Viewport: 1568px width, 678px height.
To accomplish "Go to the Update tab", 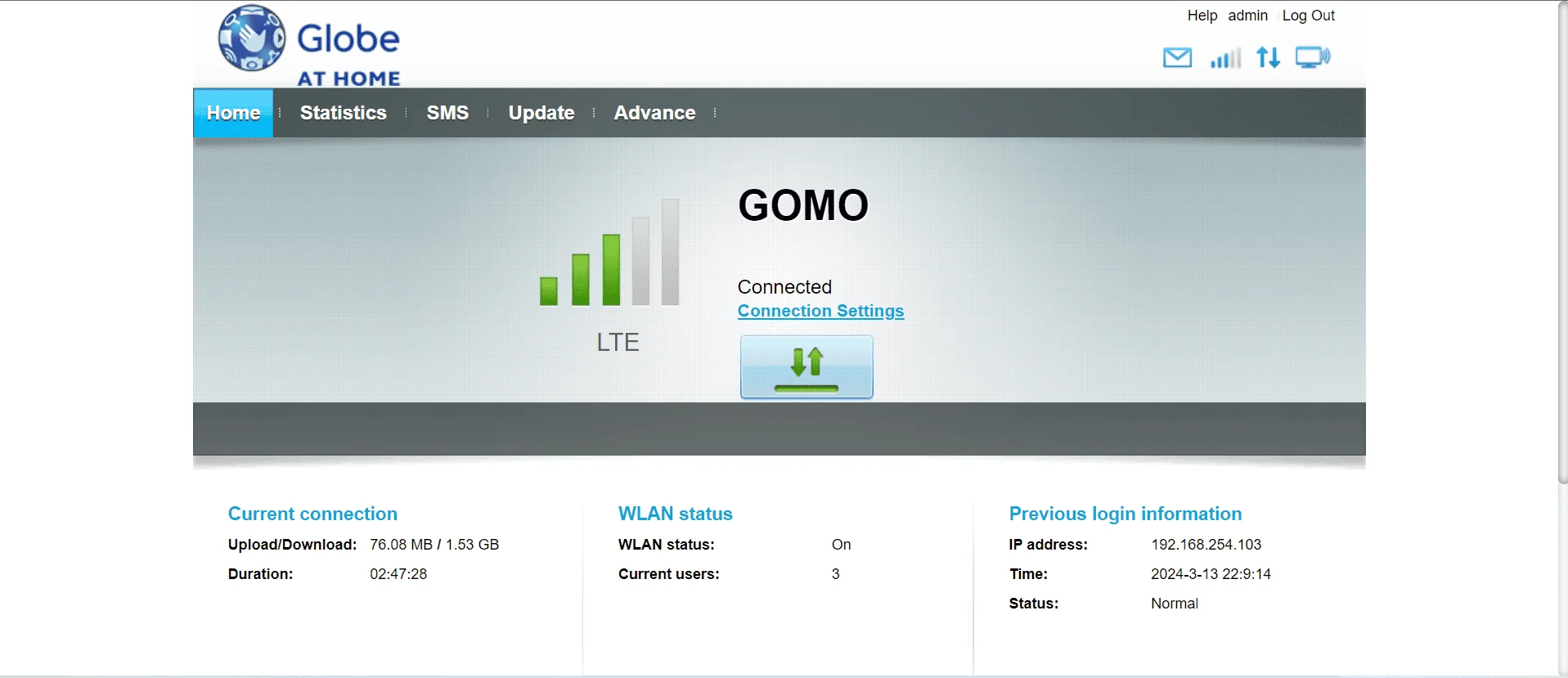I will point(541,113).
